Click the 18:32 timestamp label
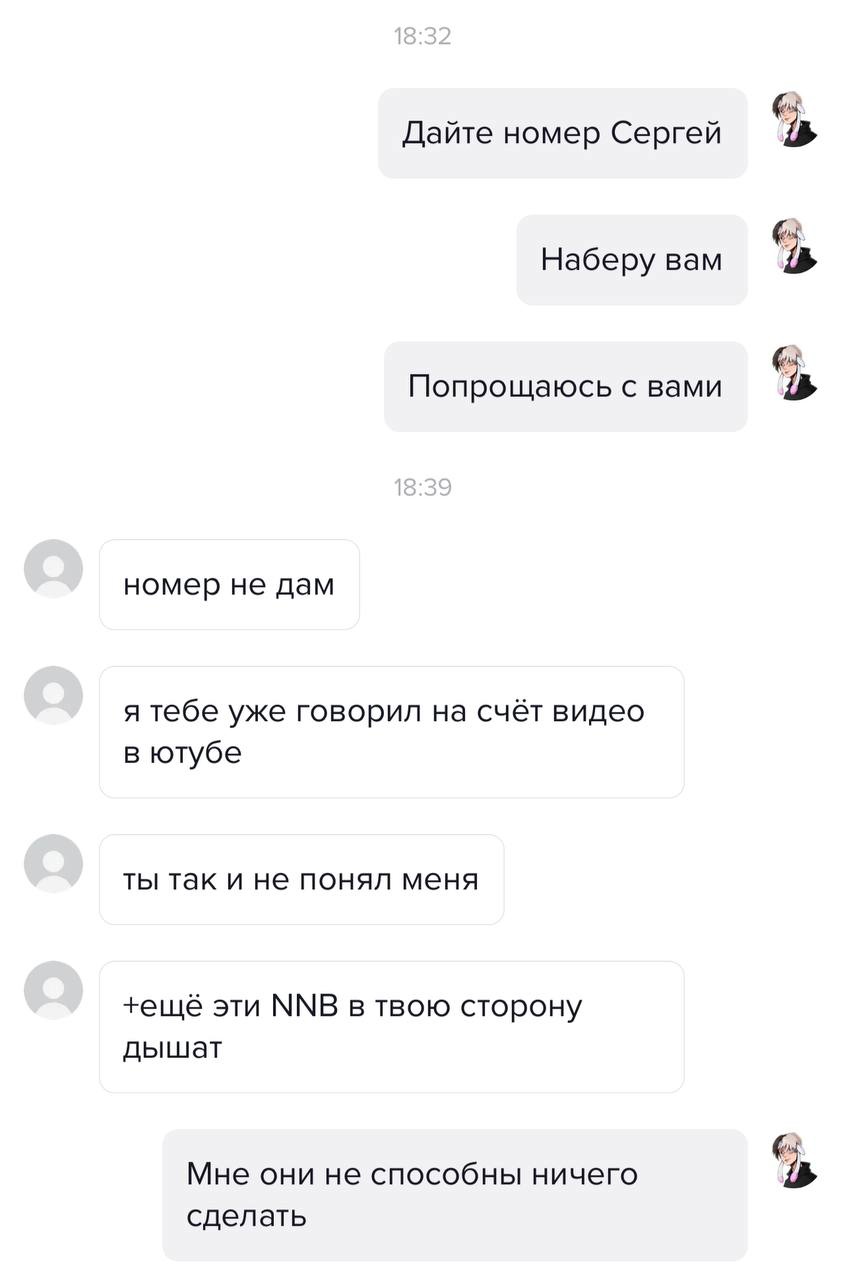Viewport: 847px width, 1280px height. click(x=423, y=37)
